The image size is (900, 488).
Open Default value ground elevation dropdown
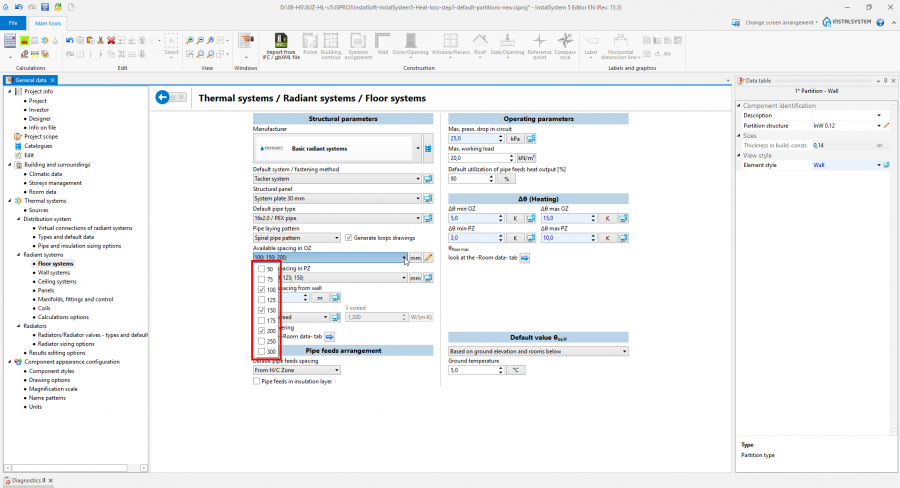click(x=624, y=351)
